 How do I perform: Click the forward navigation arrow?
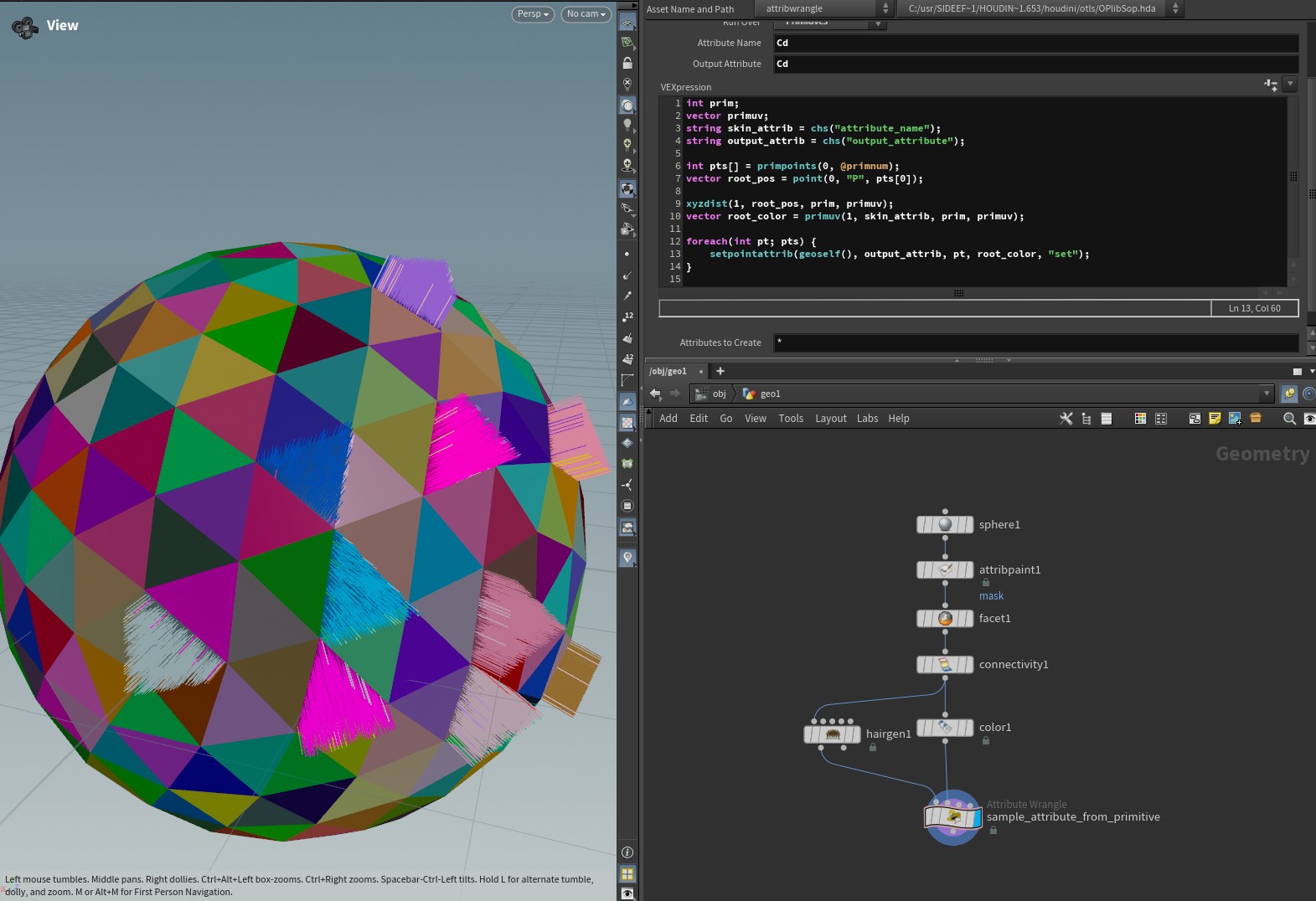coord(675,393)
